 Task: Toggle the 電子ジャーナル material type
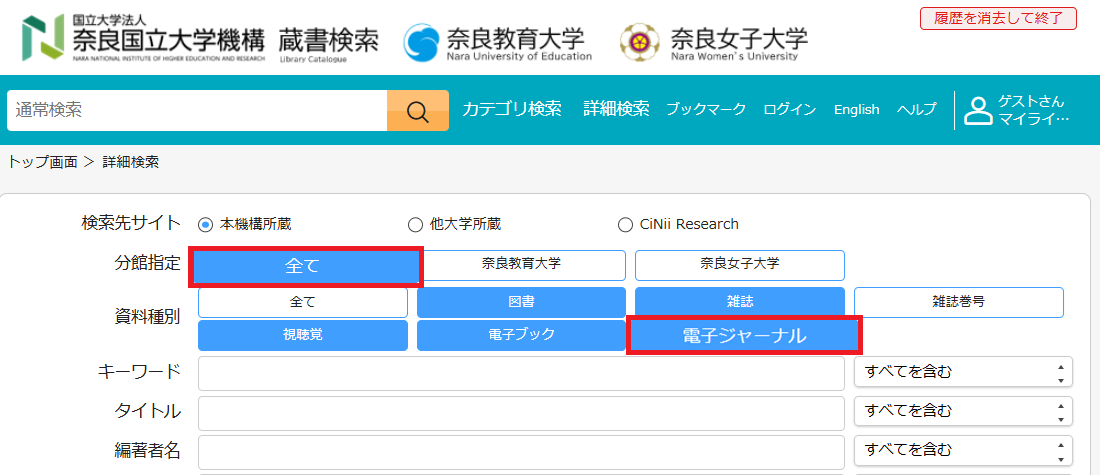pyautogui.click(x=744, y=336)
